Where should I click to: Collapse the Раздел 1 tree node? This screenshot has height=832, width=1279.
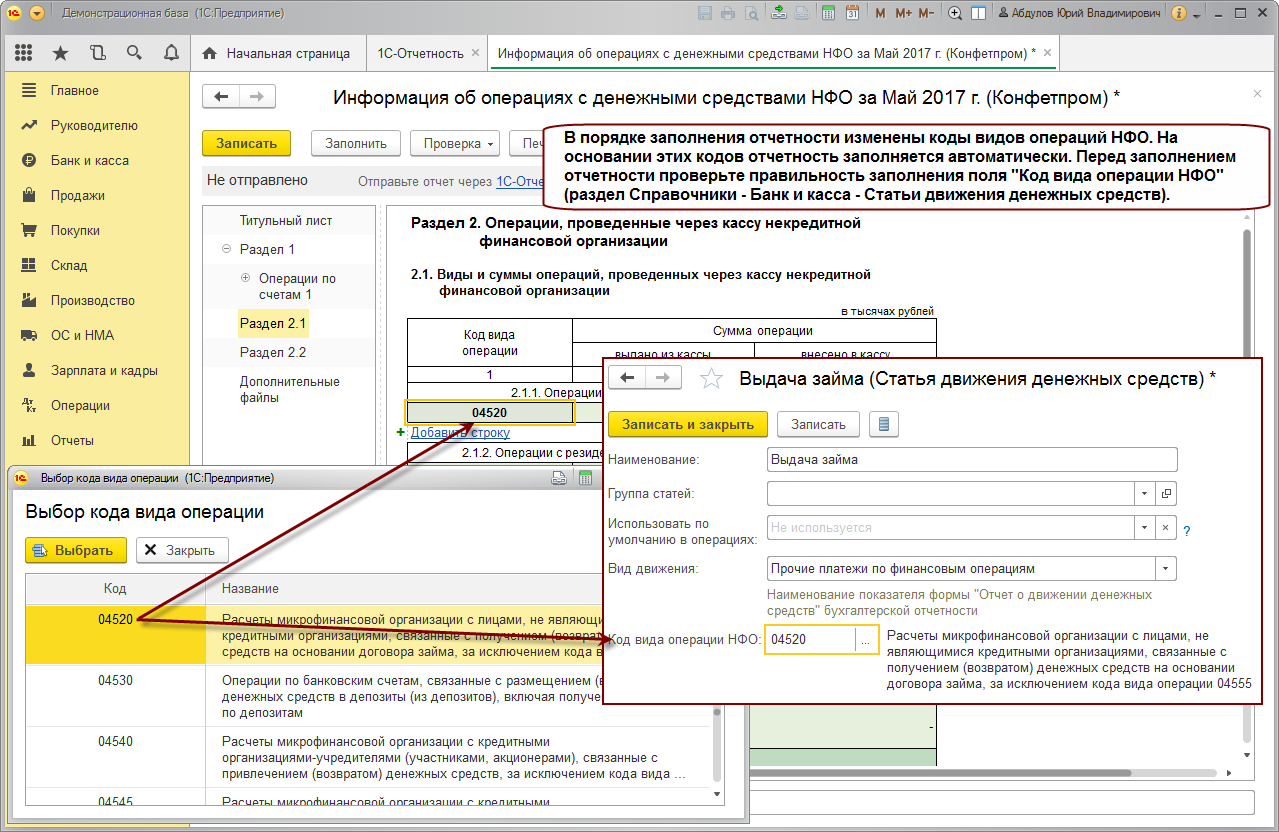227,249
